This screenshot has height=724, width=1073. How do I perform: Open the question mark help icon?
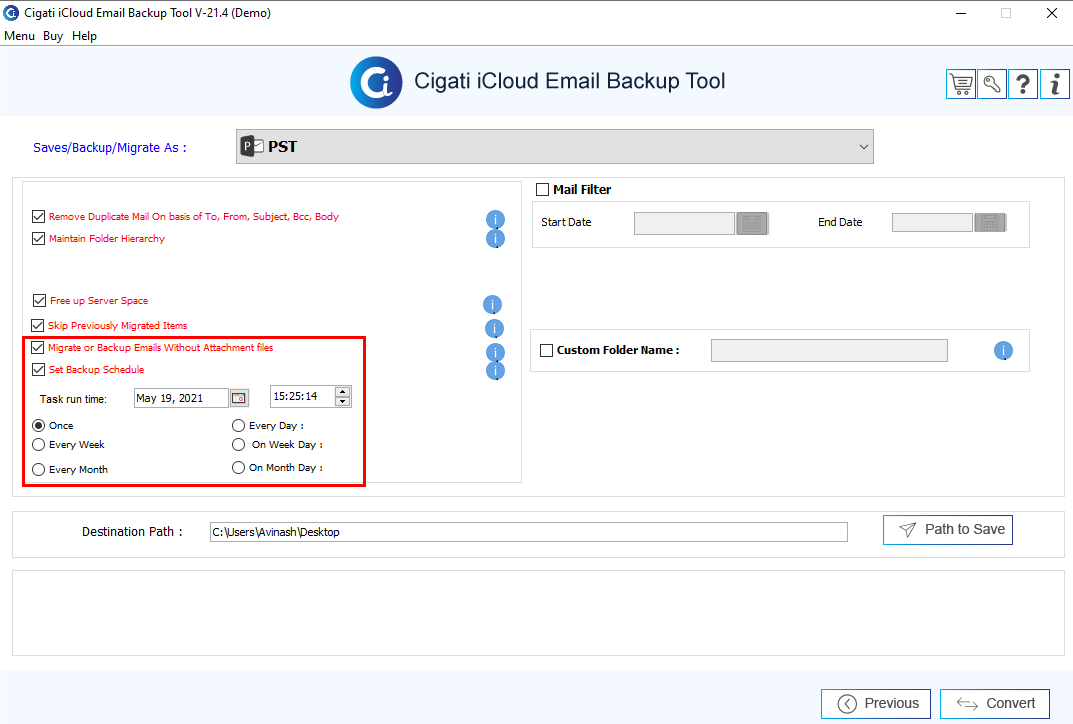pyautogui.click(x=1023, y=84)
